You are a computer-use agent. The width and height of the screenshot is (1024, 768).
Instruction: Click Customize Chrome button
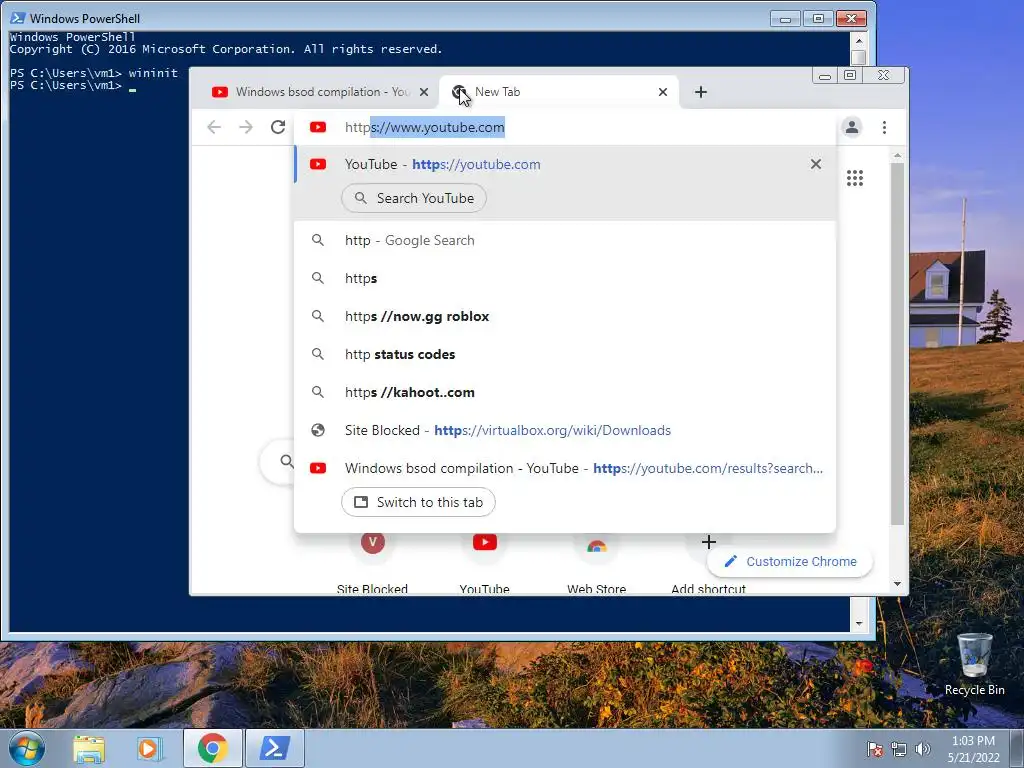click(790, 562)
